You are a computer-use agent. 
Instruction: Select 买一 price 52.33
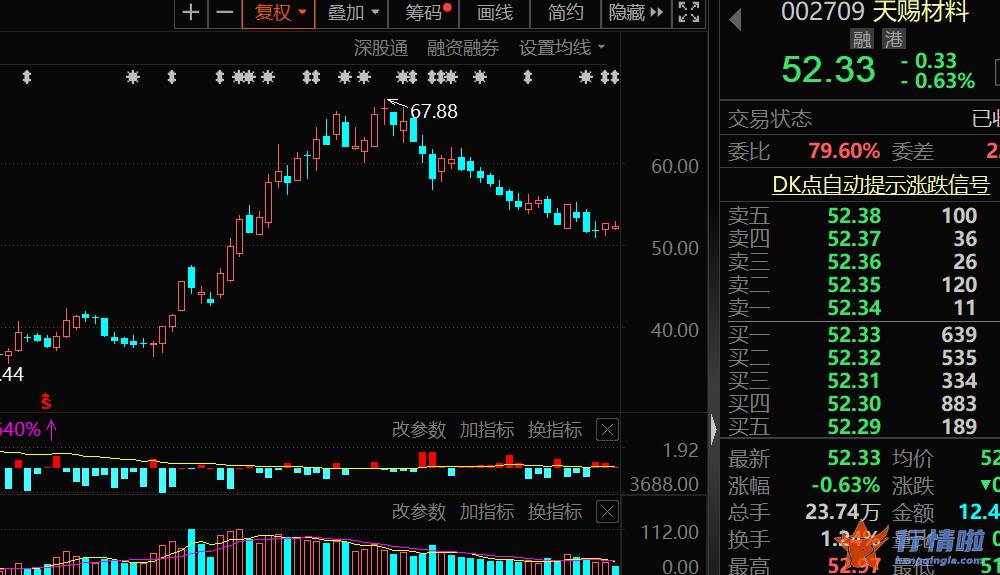854,334
